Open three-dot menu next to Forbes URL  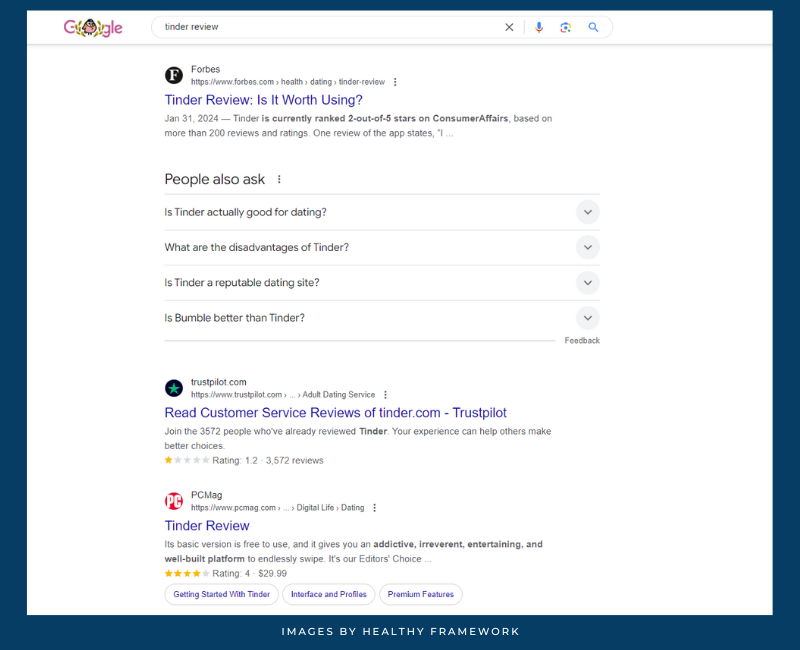[x=395, y=82]
